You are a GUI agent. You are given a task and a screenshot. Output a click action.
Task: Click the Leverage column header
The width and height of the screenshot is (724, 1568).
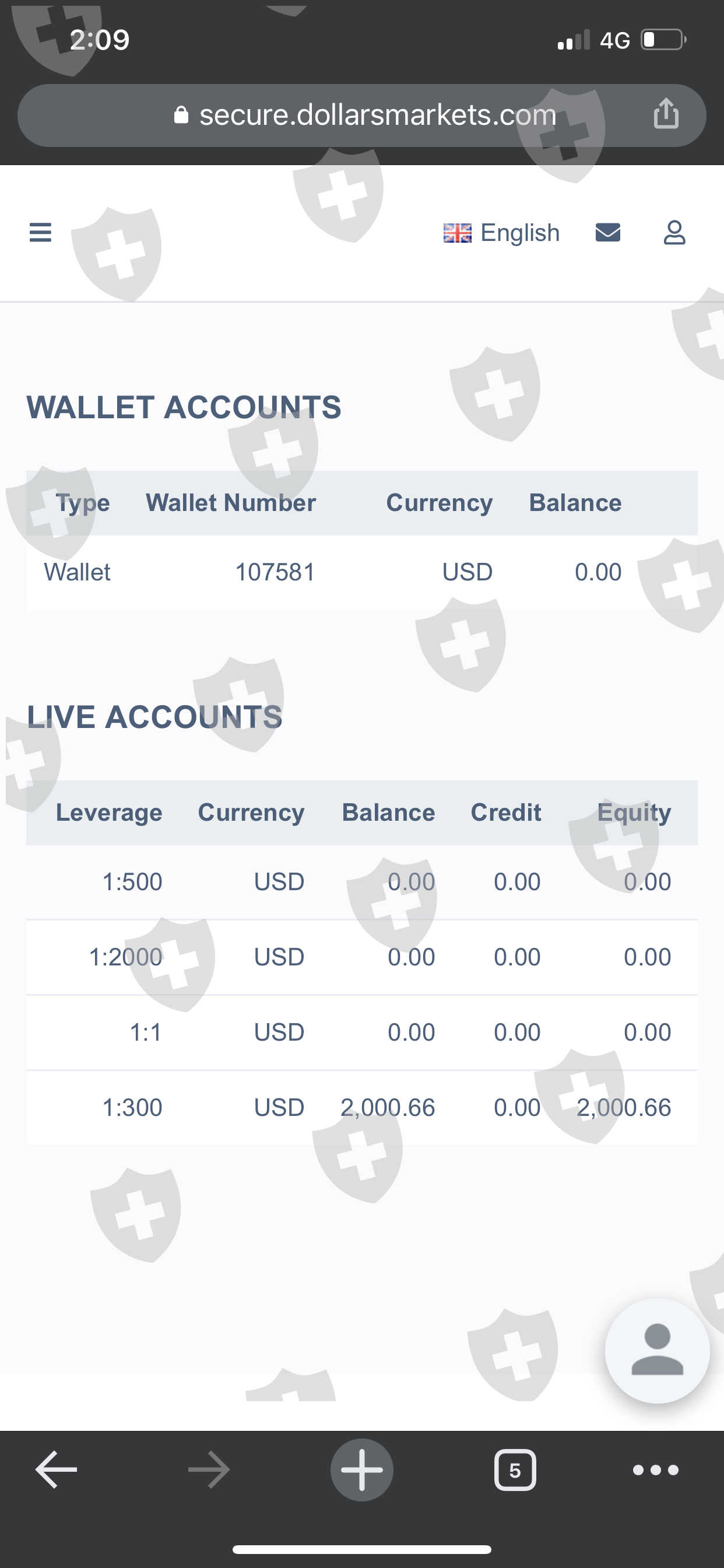pyautogui.click(x=109, y=813)
